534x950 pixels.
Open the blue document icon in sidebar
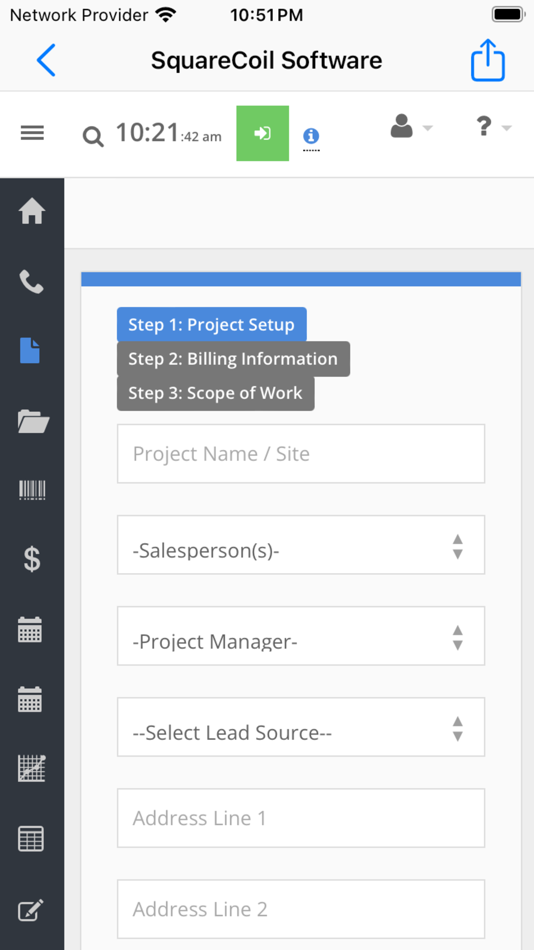(30, 351)
